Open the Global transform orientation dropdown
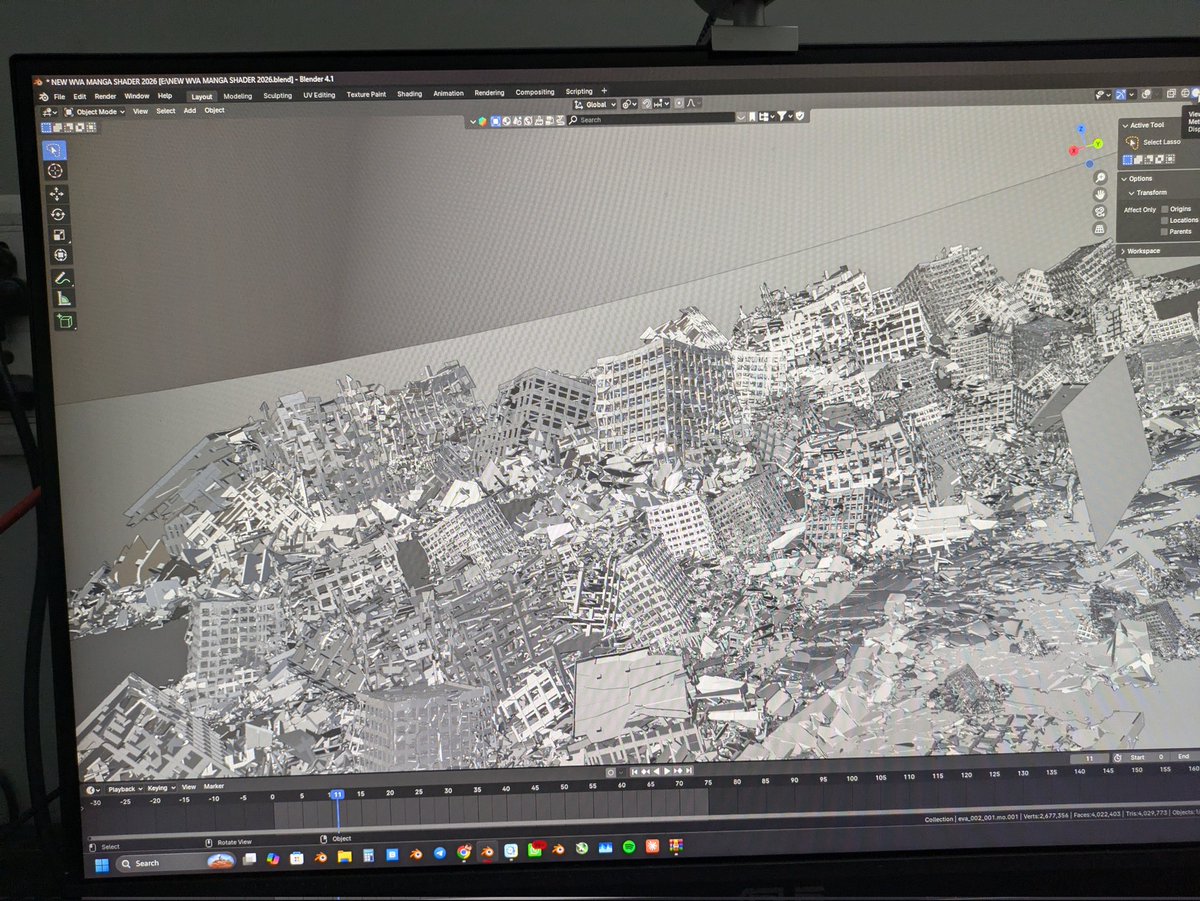This screenshot has height=901, width=1200. click(x=595, y=104)
